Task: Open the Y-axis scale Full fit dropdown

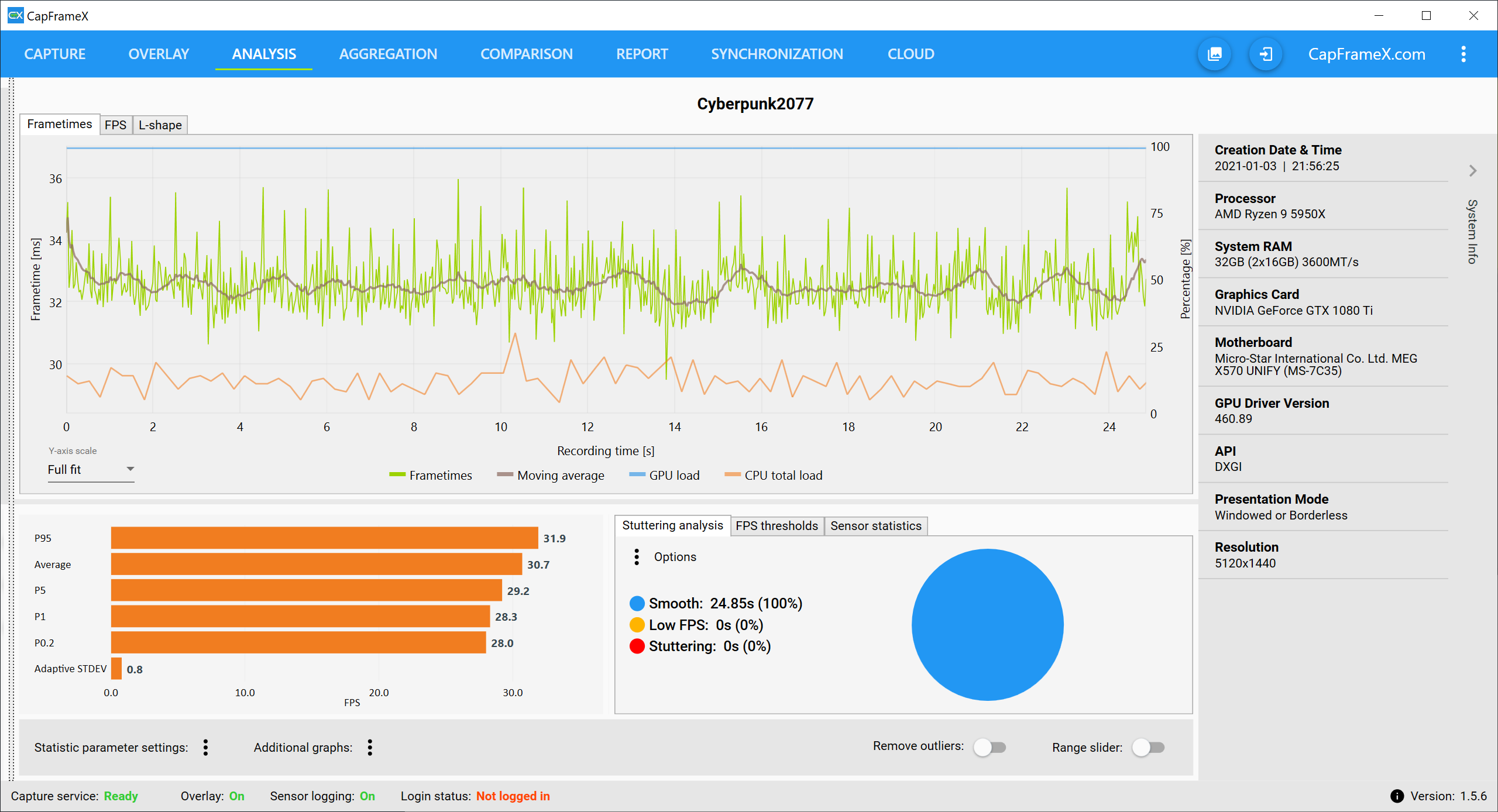Action: pos(91,469)
